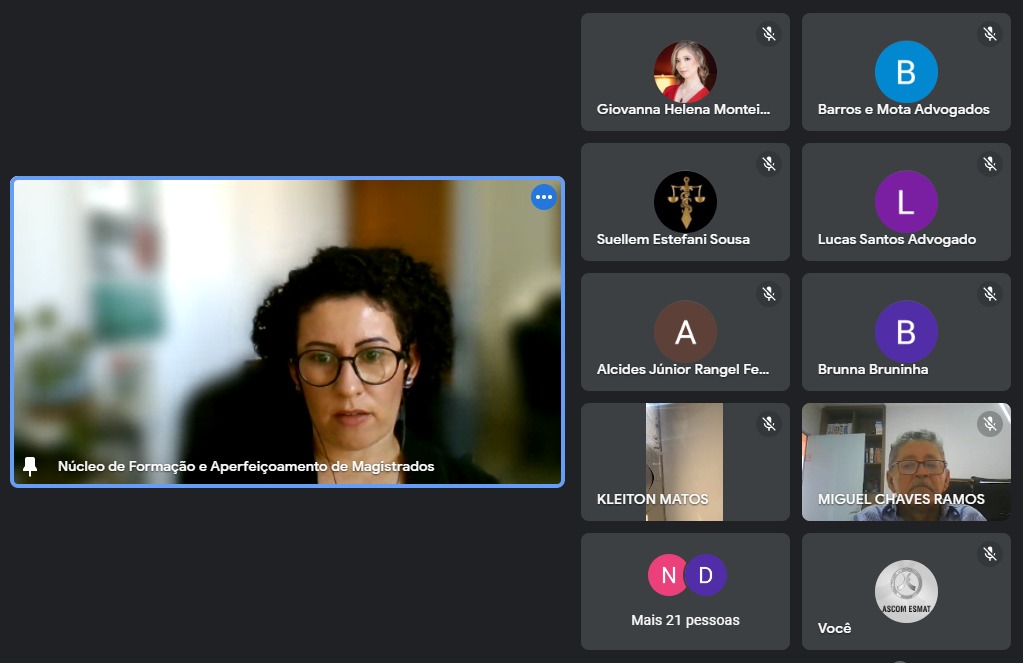Viewport: 1023px width, 663px height.
Task: Click the ASCOM ESMAT avatar on Você tile
Action: [x=905, y=591]
